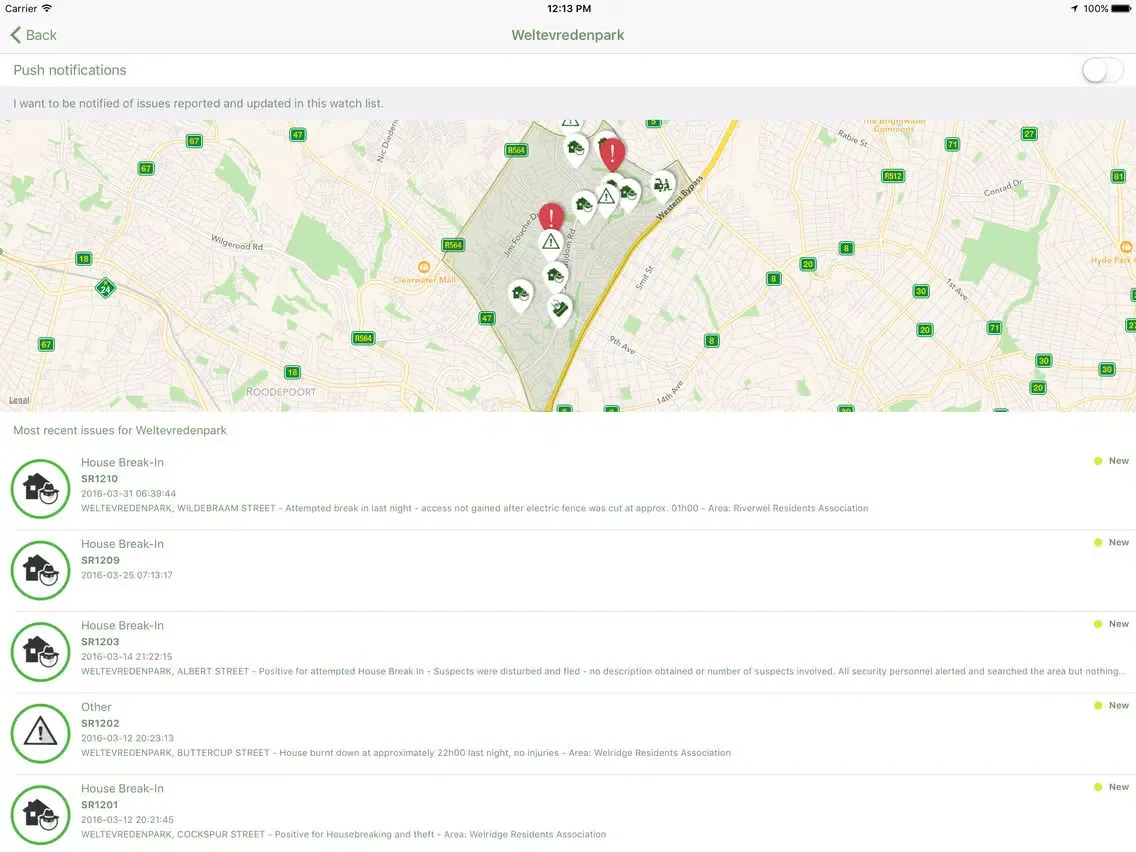Open the House Break-In icon for SR1203
Screen dimensions: 1136x852
point(41,652)
